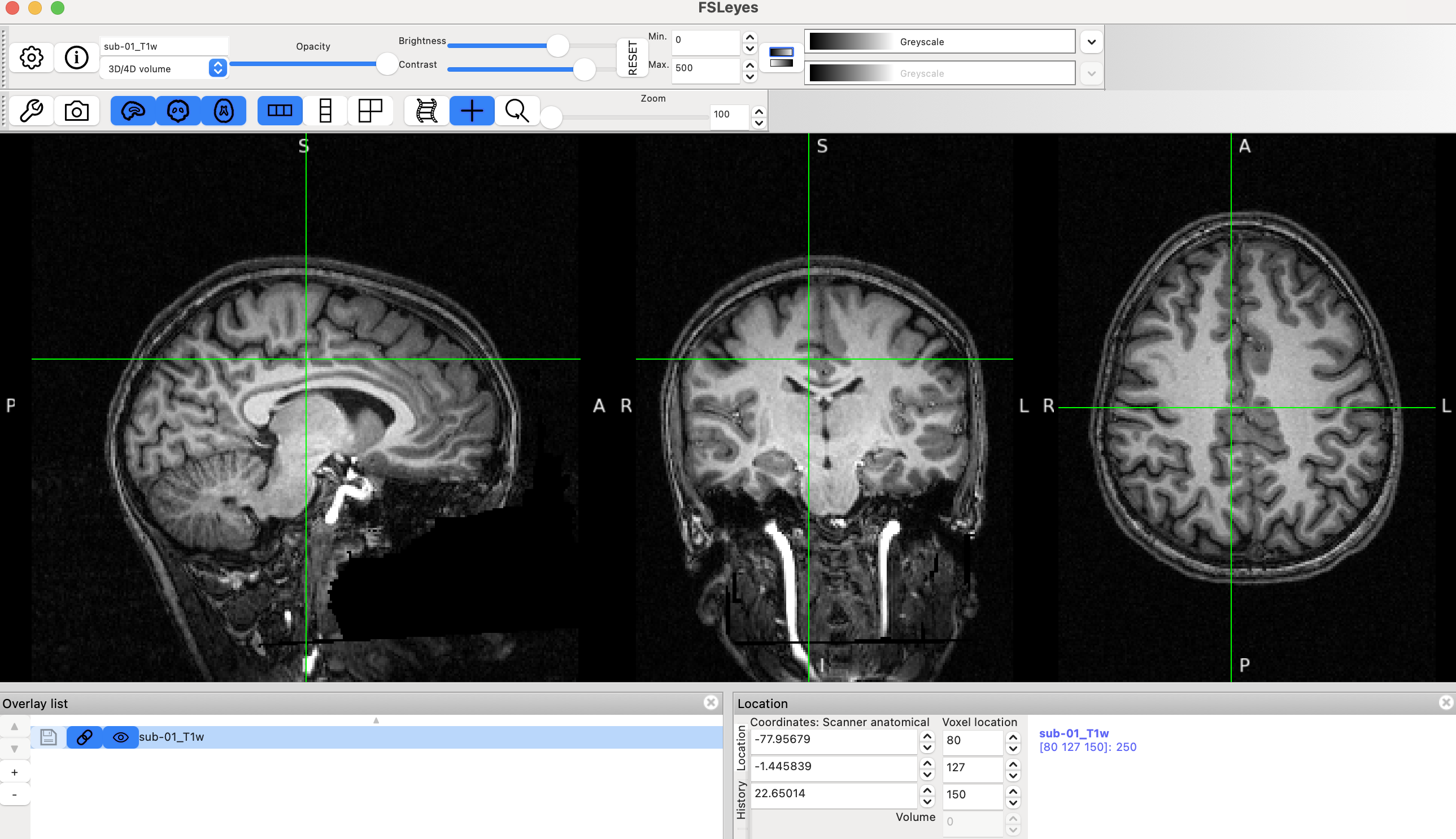The width and height of the screenshot is (1456, 839).
Task: Decrease Max. value with down arrow
Action: click(x=750, y=77)
